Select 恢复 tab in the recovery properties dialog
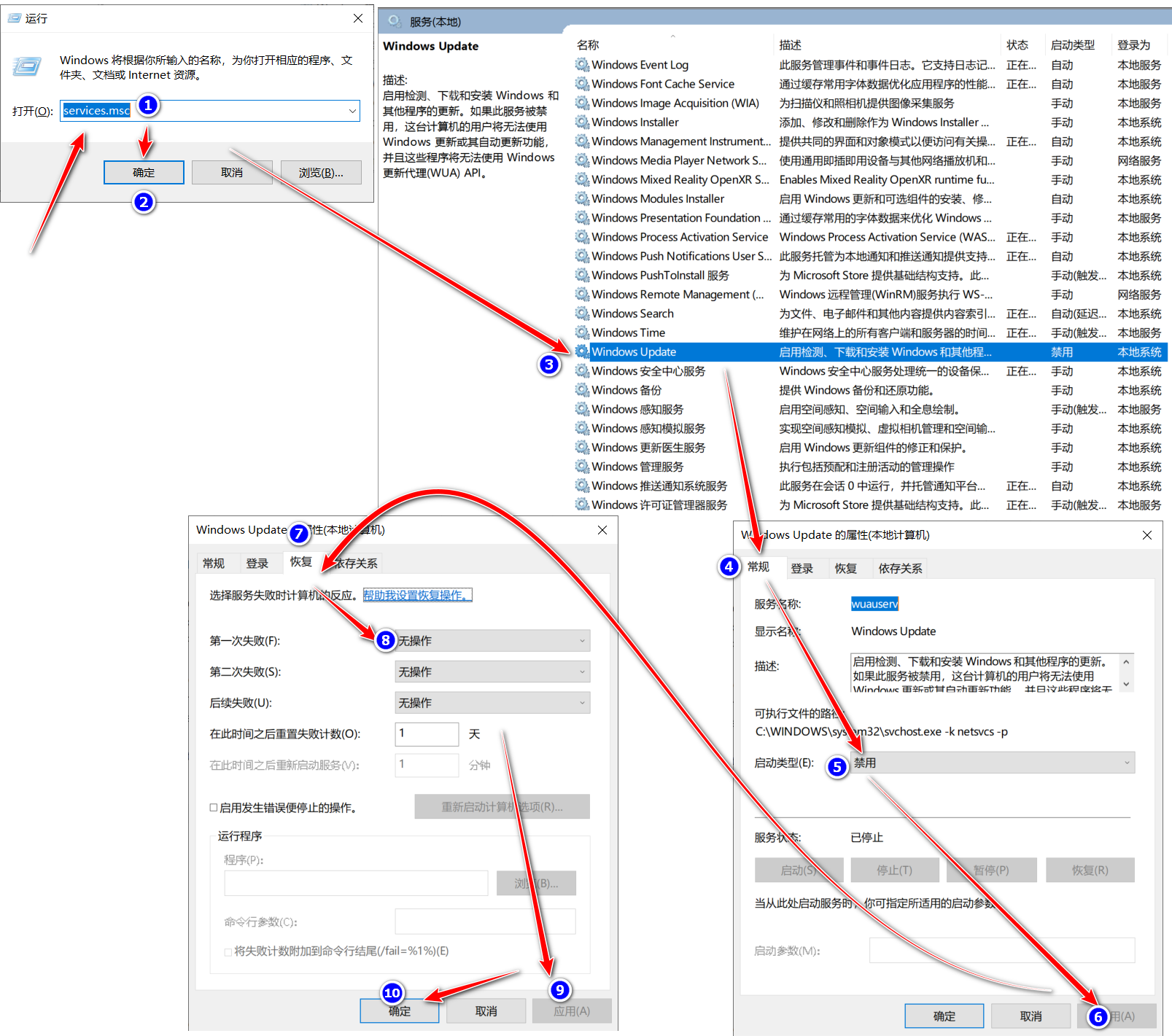The height and width of the screenshot is (1036, 1172). [301, 561]
